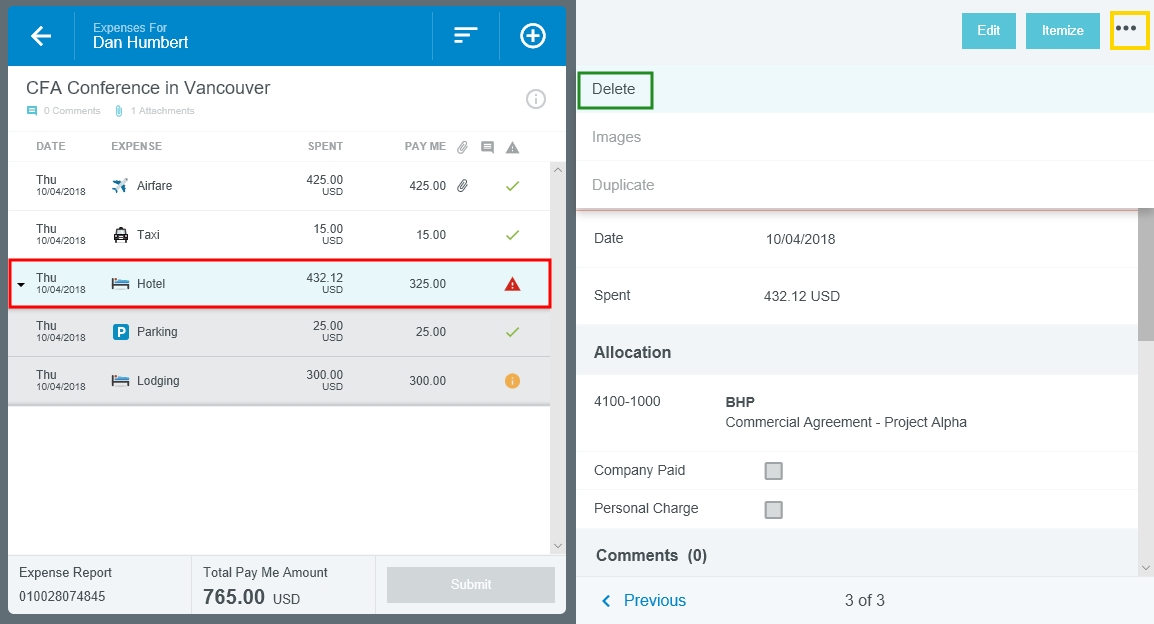Click the Edit button
This screenshot has width=1154, height=624.
point(988,31)
